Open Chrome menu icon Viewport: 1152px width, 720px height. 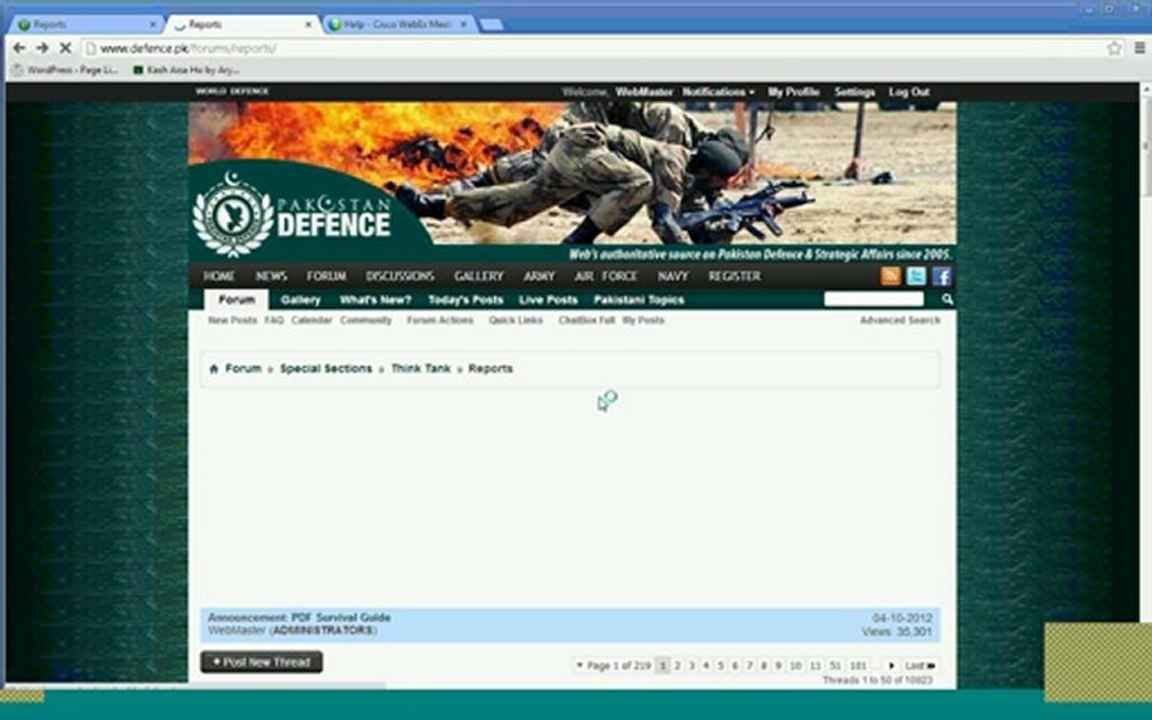pos(1140,48)
